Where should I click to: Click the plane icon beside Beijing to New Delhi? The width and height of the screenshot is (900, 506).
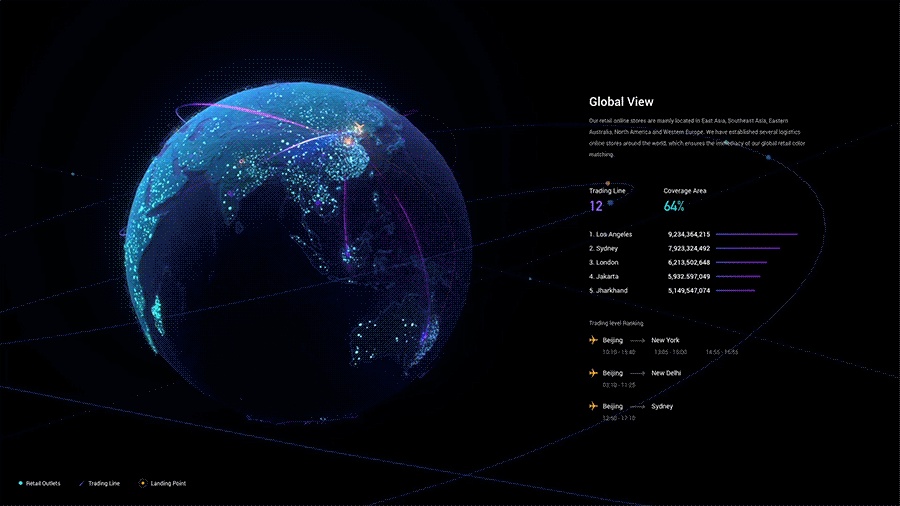(x=593, y=373)
